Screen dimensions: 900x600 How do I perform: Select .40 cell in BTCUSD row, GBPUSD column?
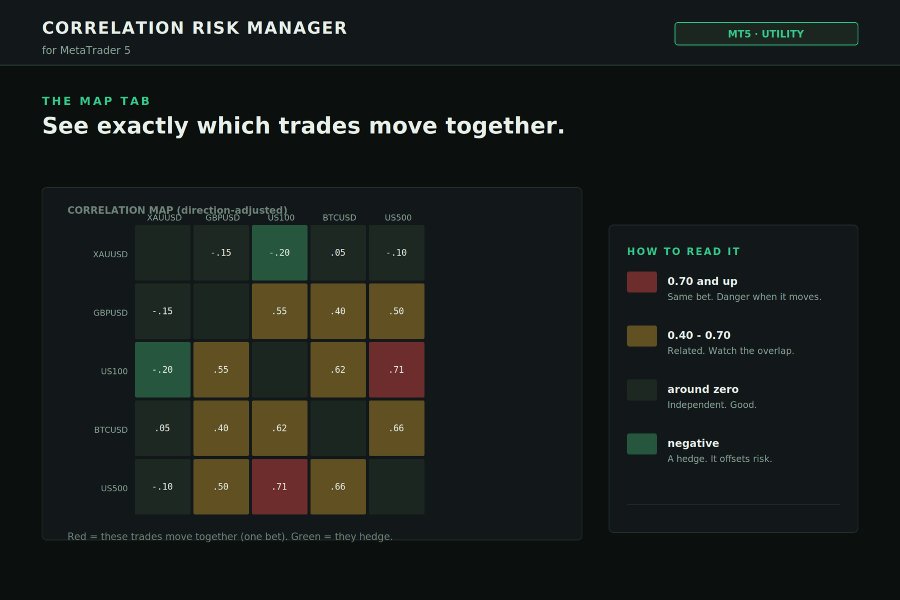tap(221, 428)
